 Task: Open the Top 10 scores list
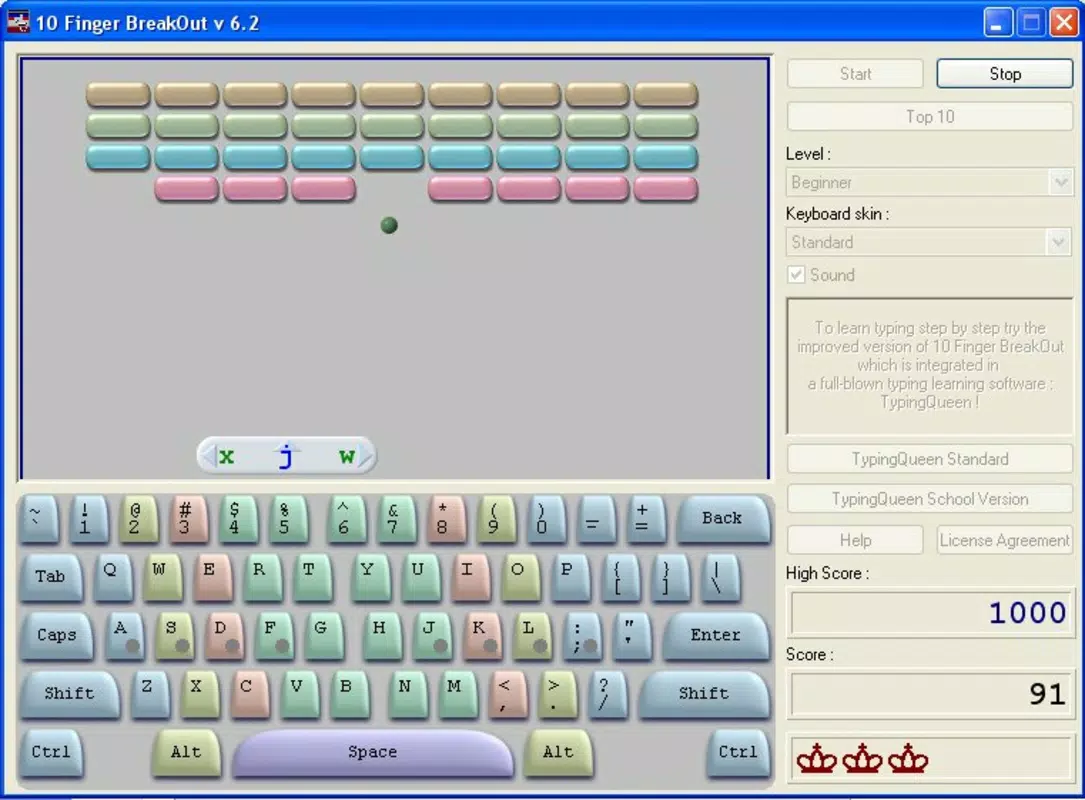click(930, 116)
